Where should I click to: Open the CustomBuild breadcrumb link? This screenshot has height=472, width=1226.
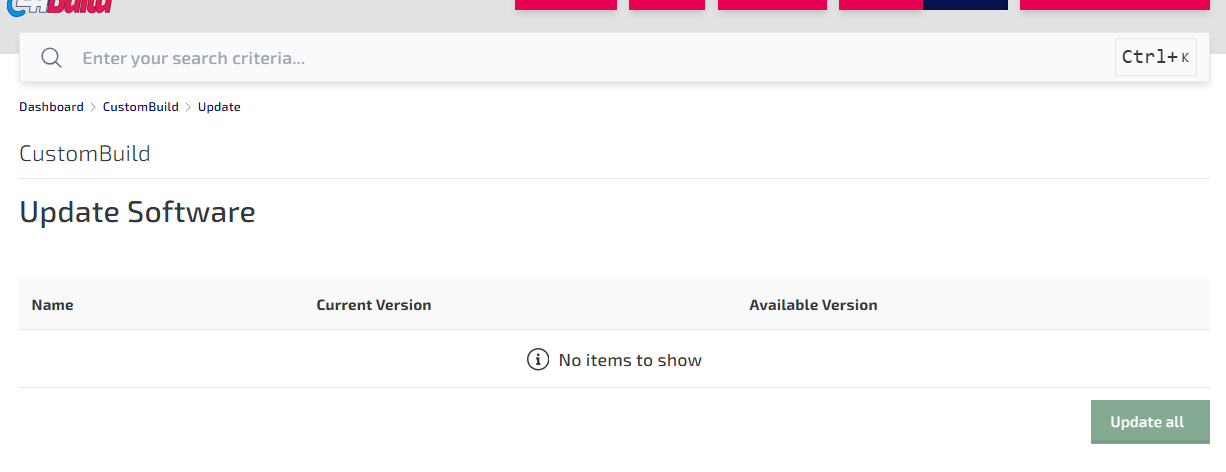click(x=140, y=107)
